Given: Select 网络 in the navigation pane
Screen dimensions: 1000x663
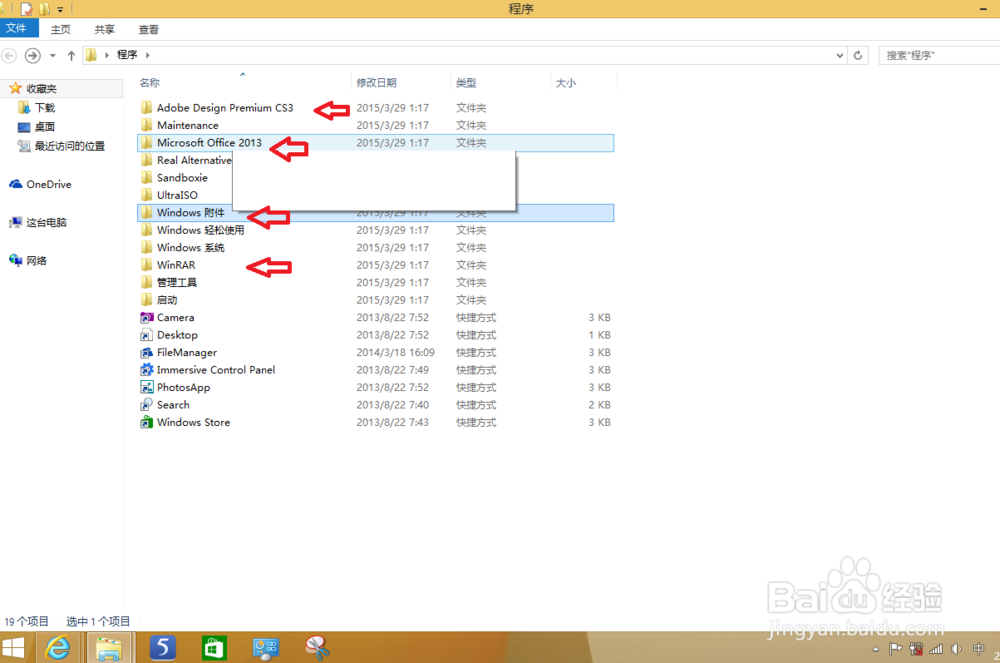Looking at the screenshot, I should click(x=36, y=261).
